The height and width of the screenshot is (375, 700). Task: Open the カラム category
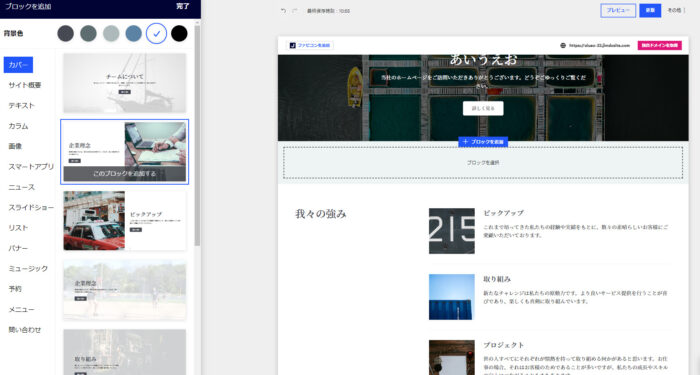[18, 126]
